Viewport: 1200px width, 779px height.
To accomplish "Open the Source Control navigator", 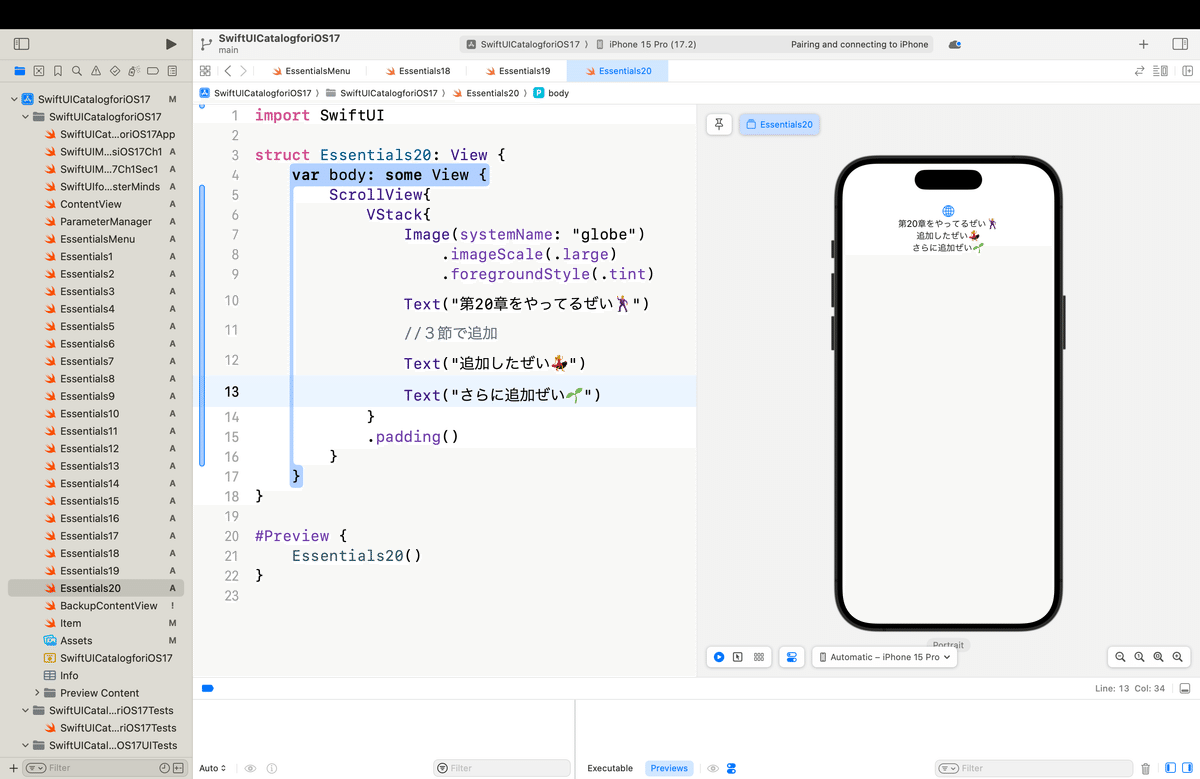I will point(39,71).
